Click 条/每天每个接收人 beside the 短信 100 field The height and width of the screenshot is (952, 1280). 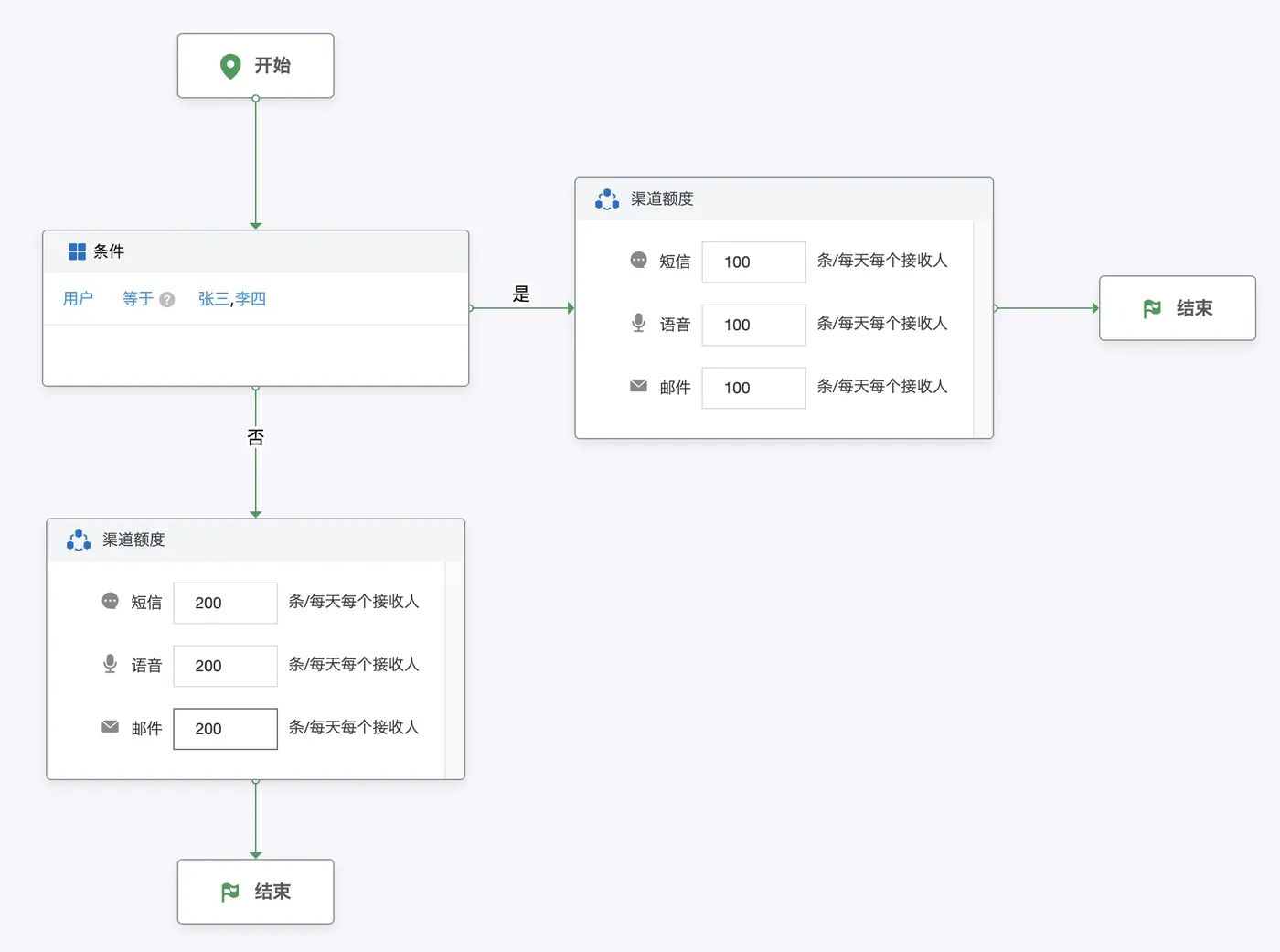click(x=882, y=261)
